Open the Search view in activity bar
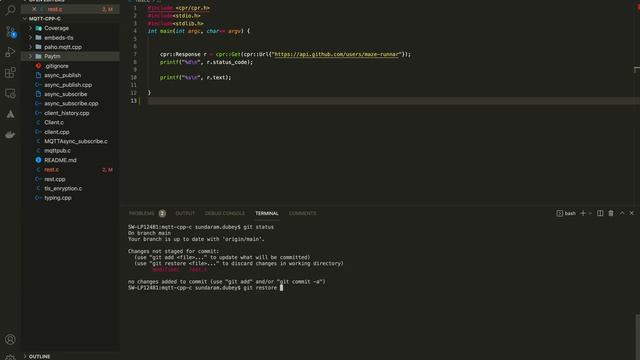 click(x=10, y=10)
